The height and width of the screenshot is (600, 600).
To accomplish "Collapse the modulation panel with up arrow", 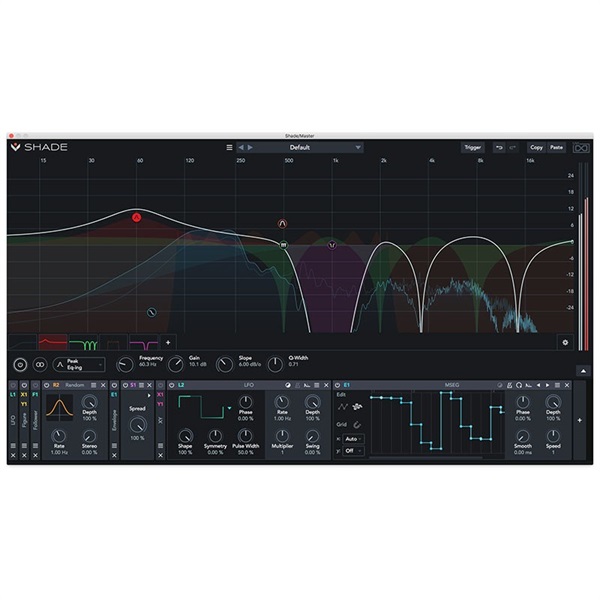I will click(583, 371).
